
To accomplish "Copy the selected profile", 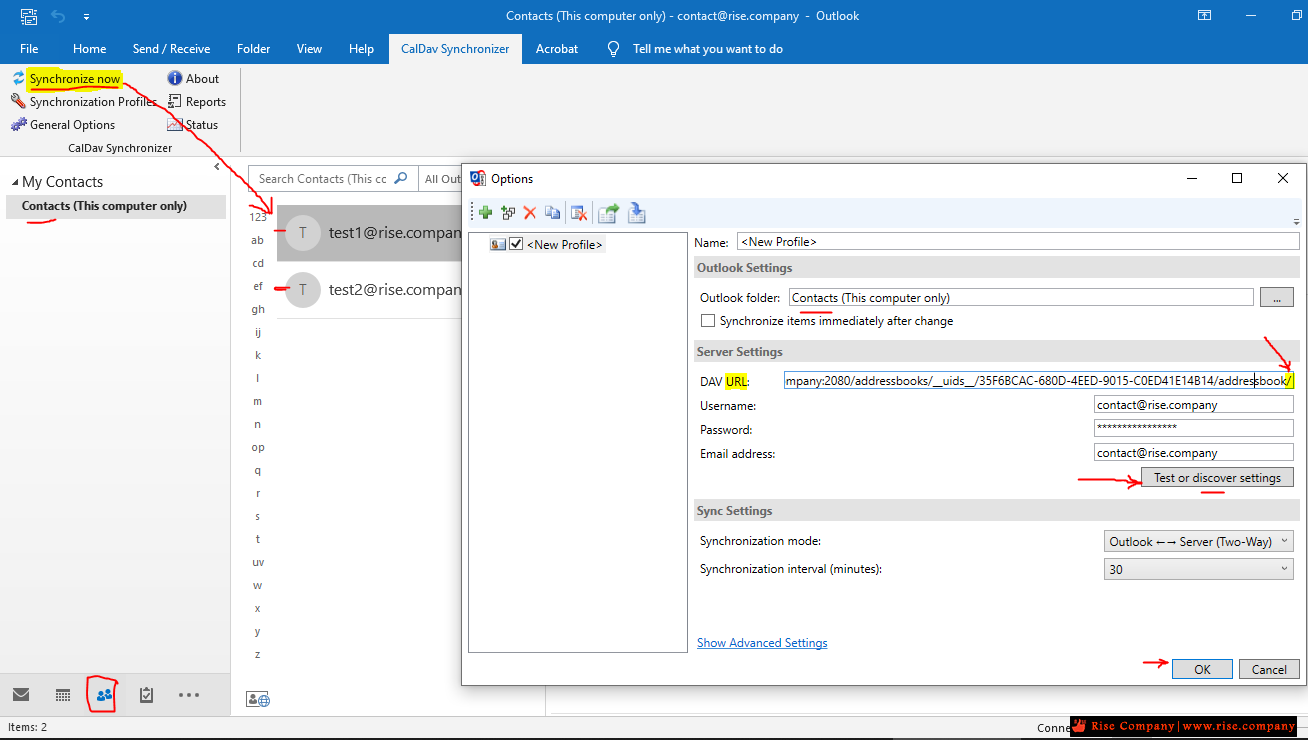I will pos(552,212).
